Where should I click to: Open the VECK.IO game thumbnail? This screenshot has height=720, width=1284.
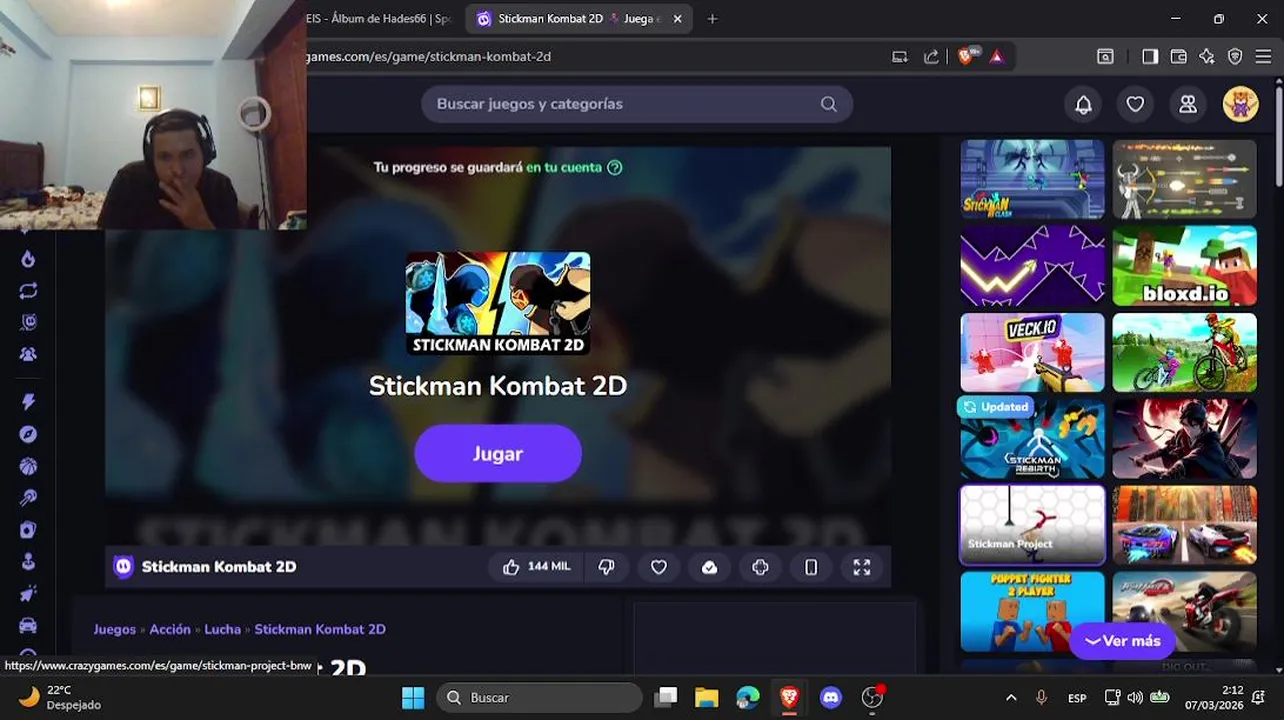(x=1032, y=353)
